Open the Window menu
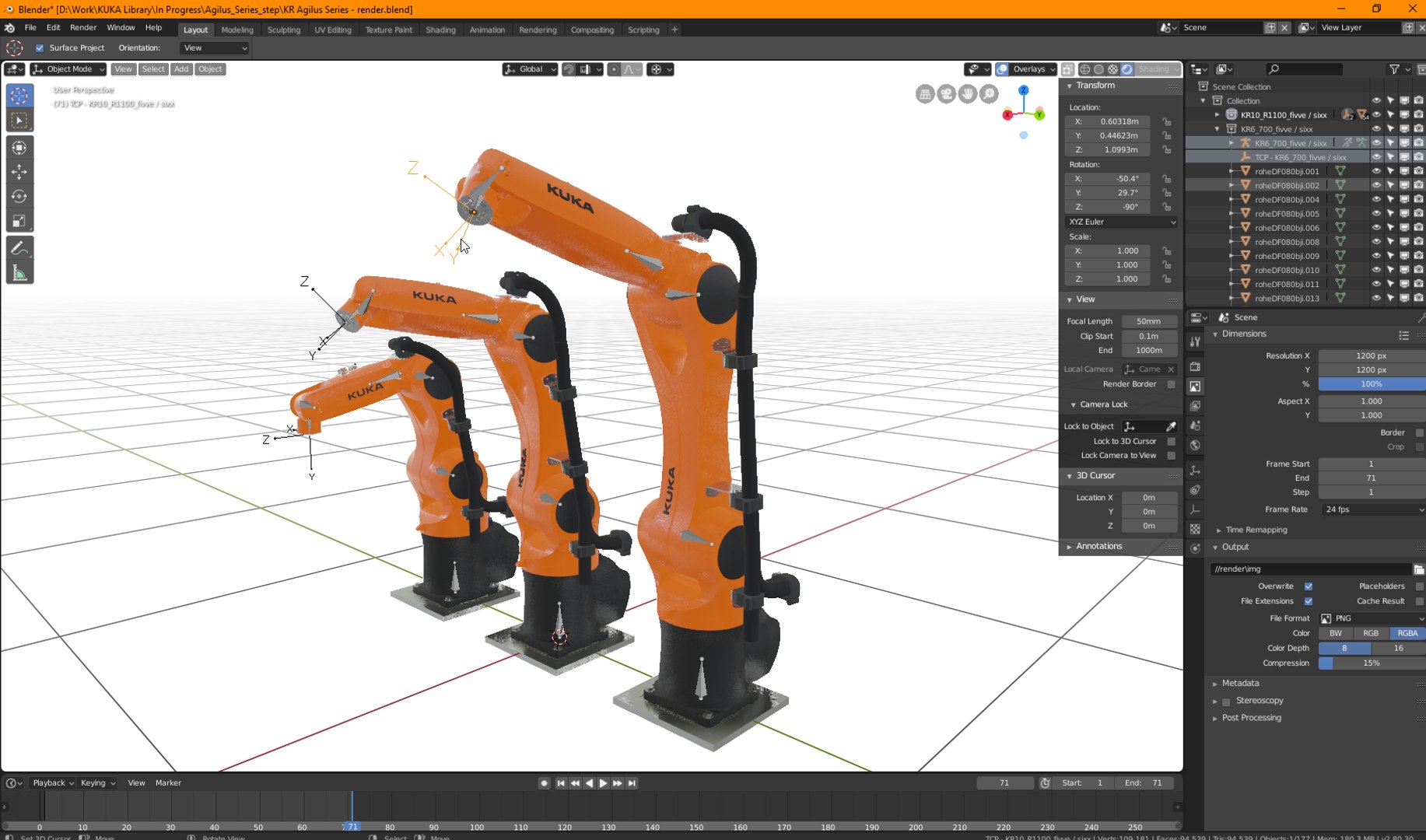Image resolution: width=1426 pixels, height=840 pixels. [x=121, y=27]
